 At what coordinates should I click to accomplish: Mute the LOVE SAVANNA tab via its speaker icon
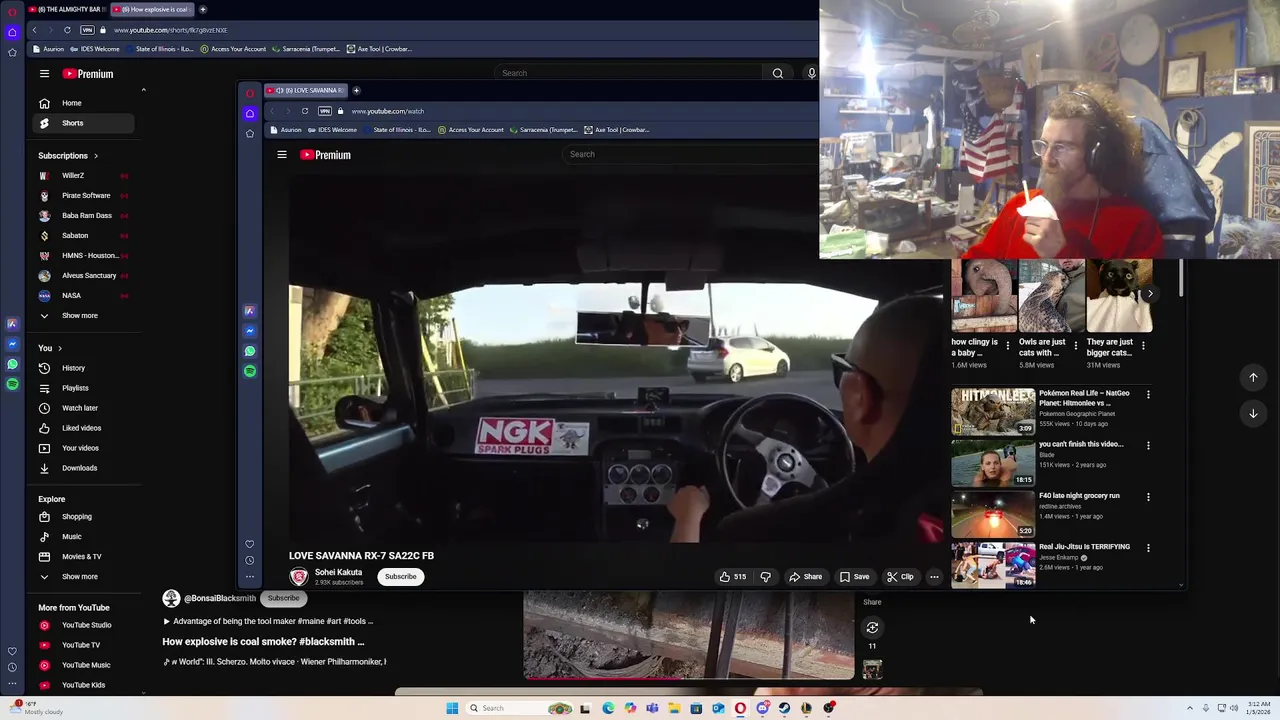click(x=279, y=90)
